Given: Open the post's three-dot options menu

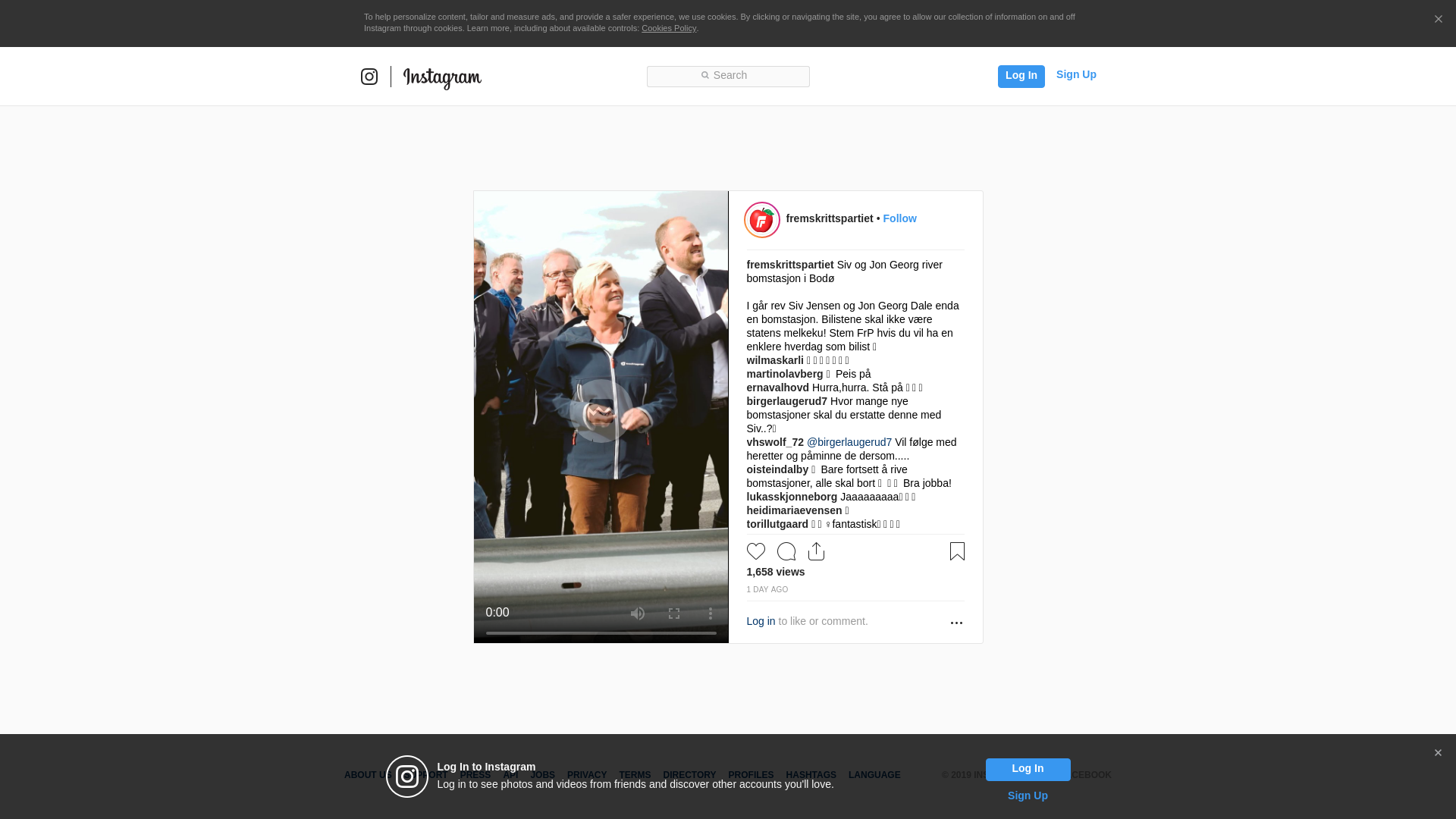Looking at the screenshot, I should tap(956, 623).
